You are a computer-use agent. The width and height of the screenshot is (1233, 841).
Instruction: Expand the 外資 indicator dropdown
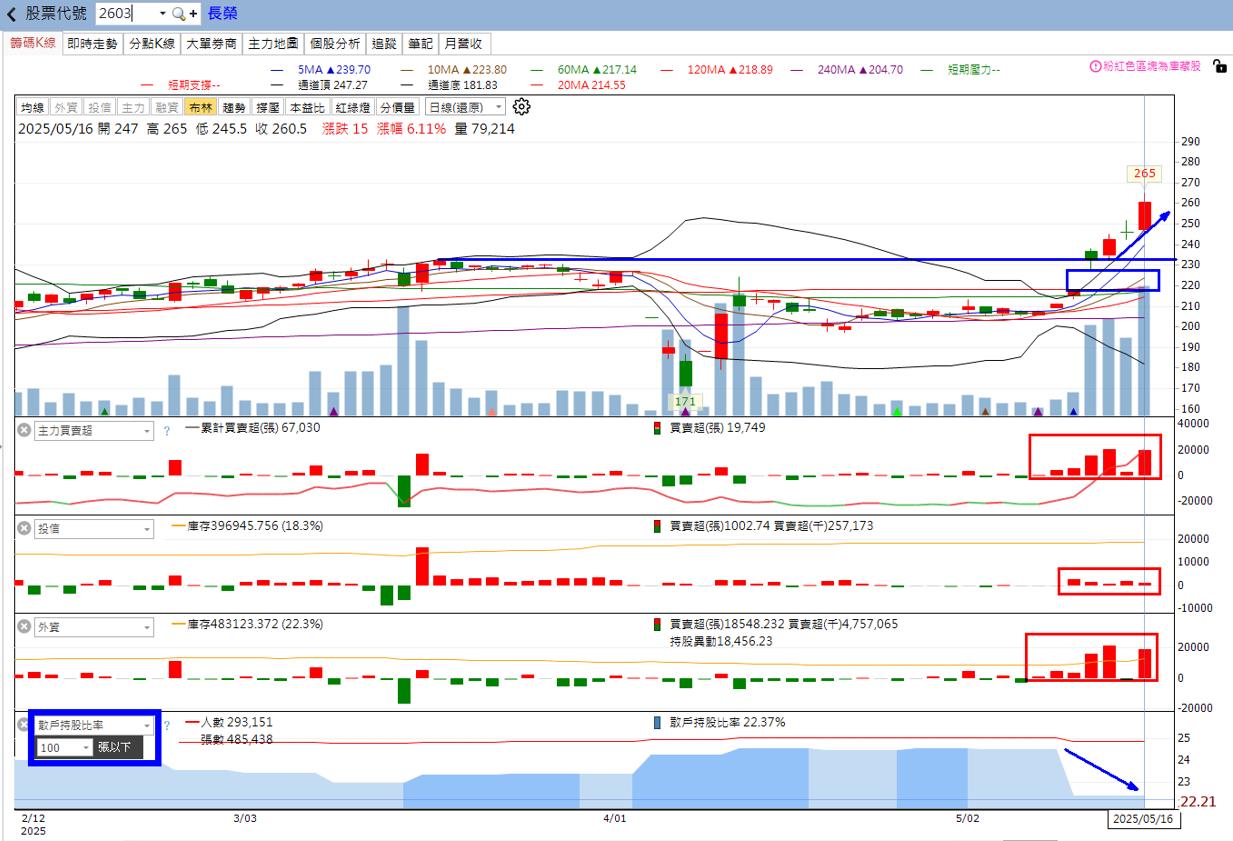pos(148,627)
